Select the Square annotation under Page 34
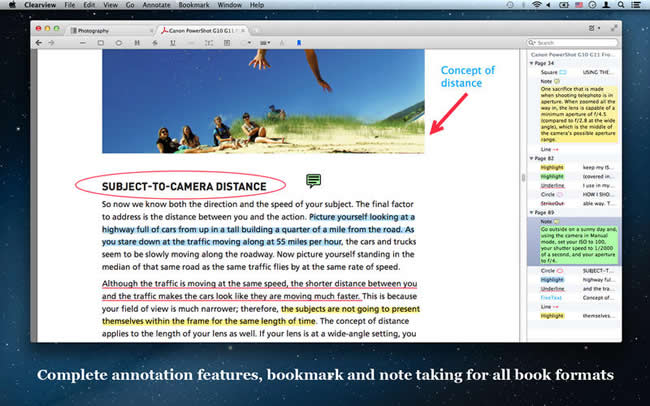 click(574, 72)
